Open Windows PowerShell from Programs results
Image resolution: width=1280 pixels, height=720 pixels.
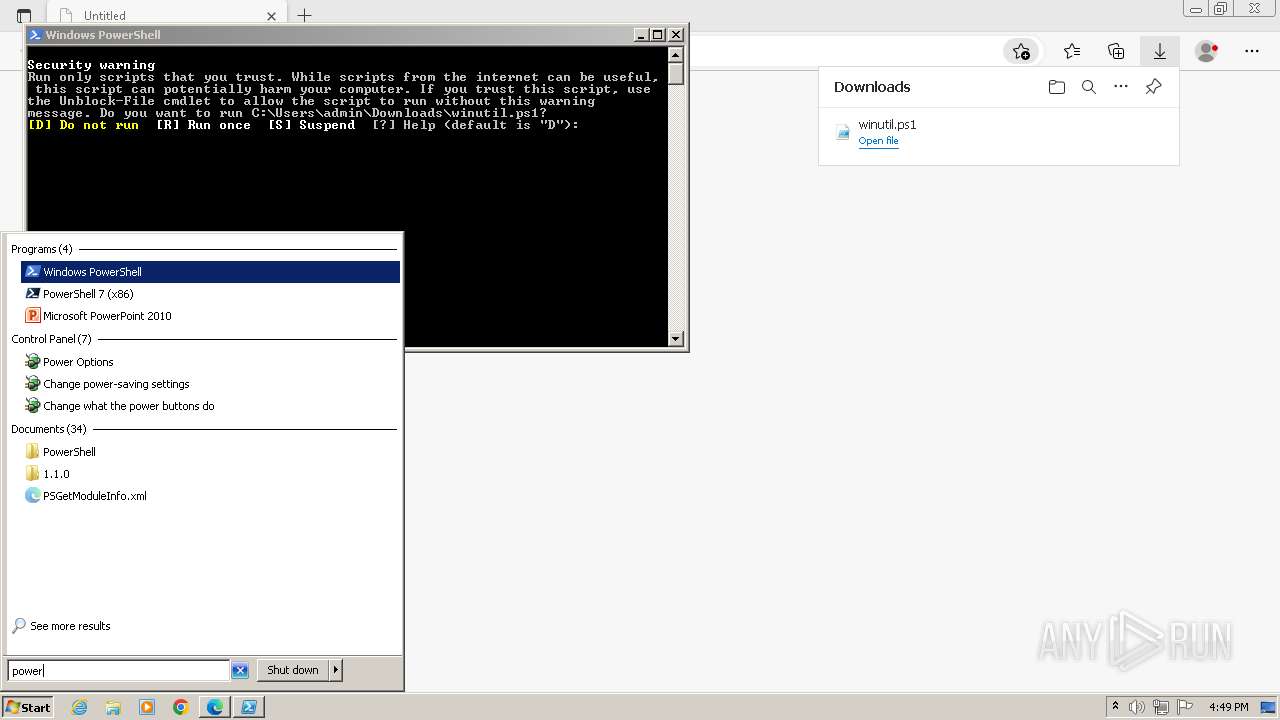pyautogui.click(x=210, y=272)
